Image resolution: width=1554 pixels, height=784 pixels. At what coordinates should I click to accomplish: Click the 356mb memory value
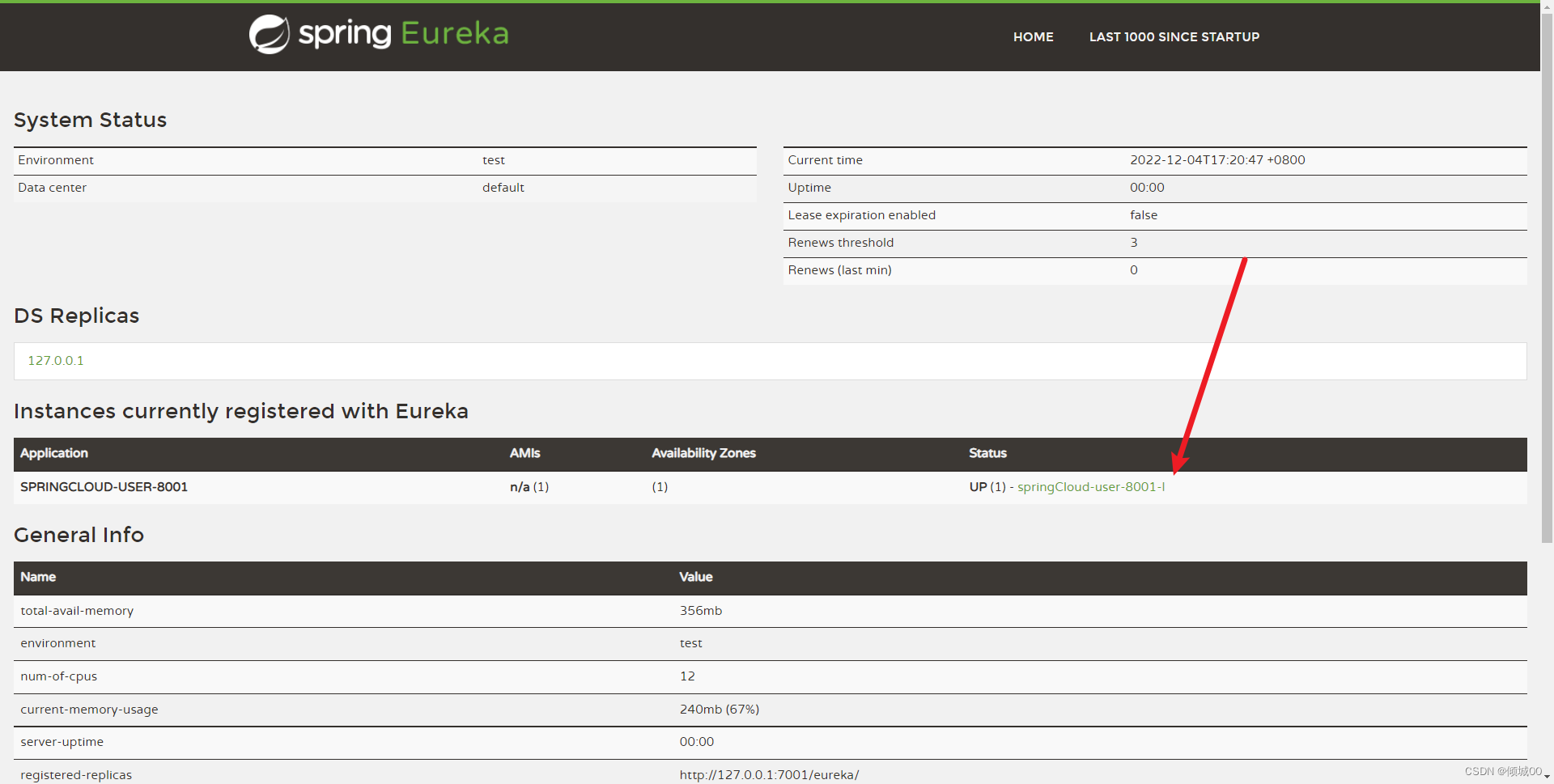point(701,611)
